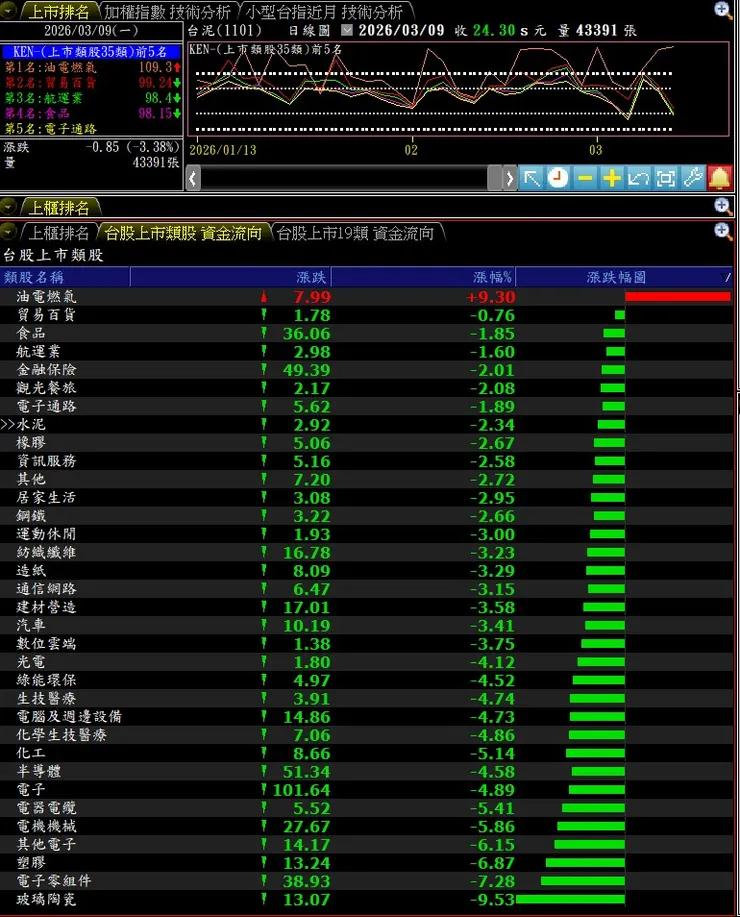Click the left arrow of chart scrollbar

[x=194, y=178]
